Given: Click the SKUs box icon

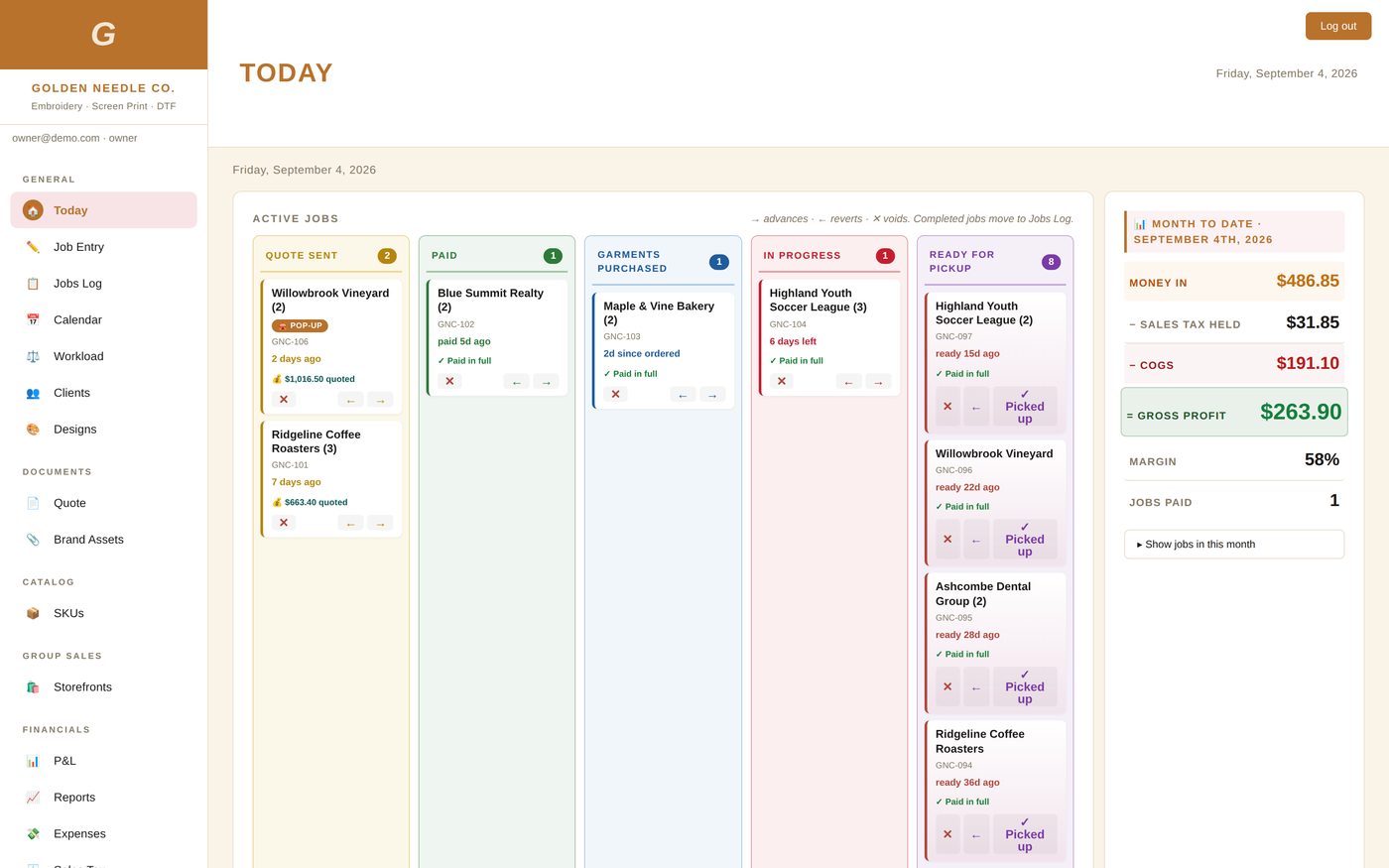Looking at the screenshot, I should 33,613.
